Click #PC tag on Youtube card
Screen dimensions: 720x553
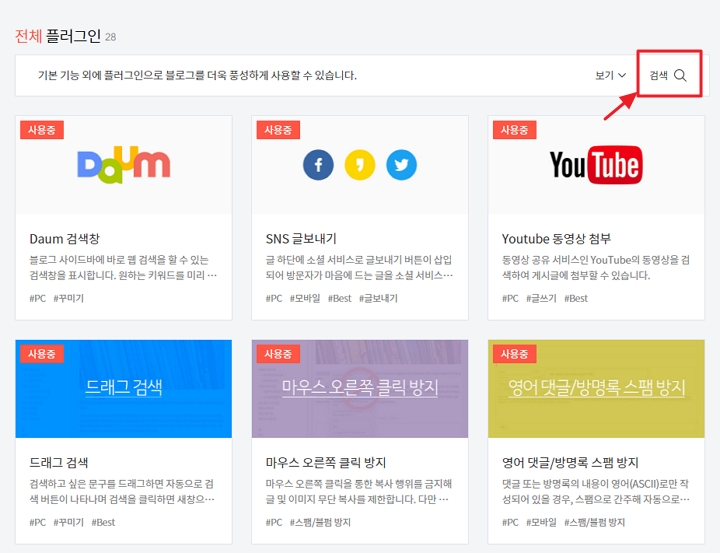(x=510, y=299)
